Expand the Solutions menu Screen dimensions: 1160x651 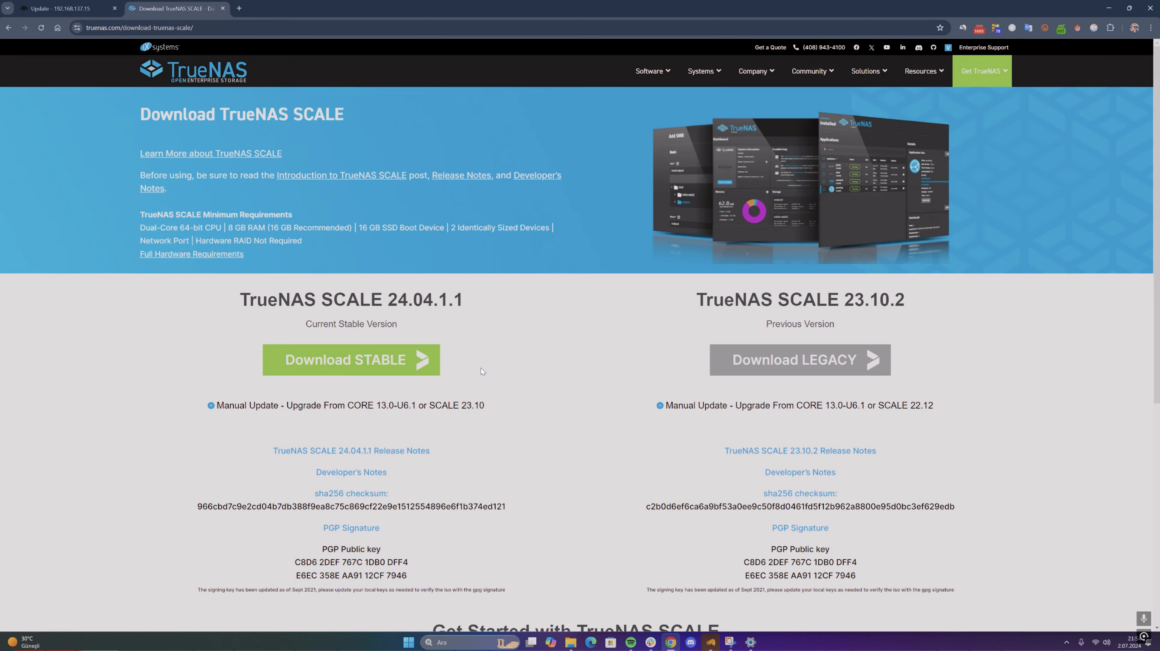tap(869, 71)
